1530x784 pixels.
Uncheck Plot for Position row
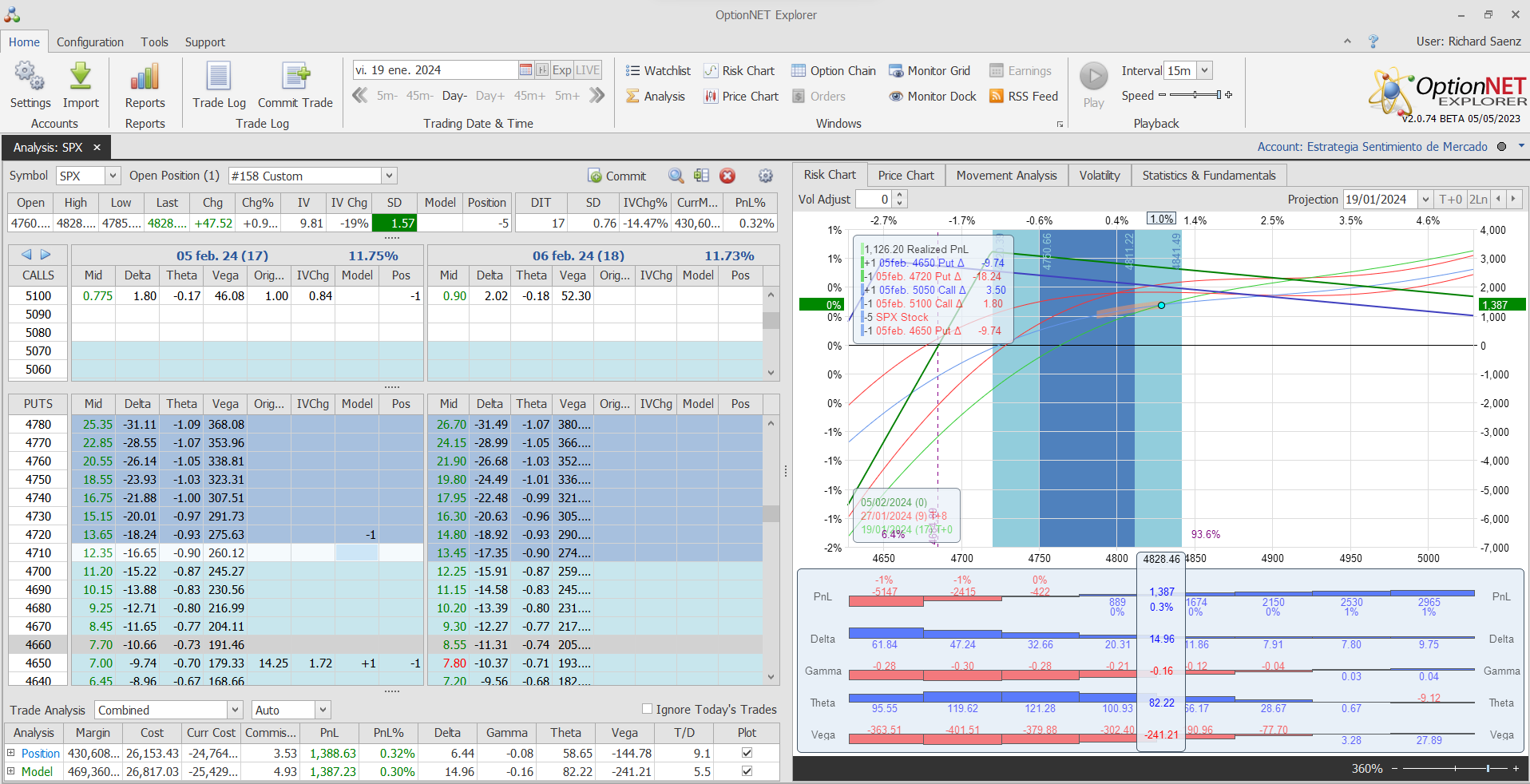747,753
